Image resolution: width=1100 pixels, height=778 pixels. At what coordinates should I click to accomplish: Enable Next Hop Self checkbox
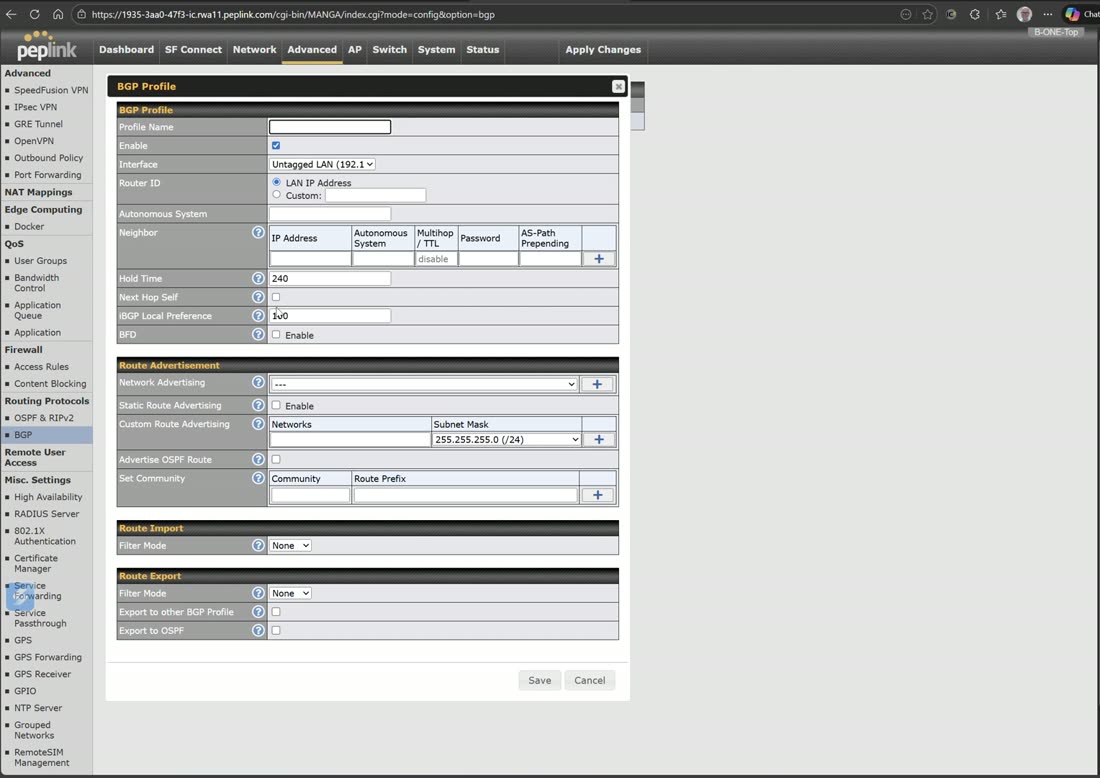click(x=276, y=297)
